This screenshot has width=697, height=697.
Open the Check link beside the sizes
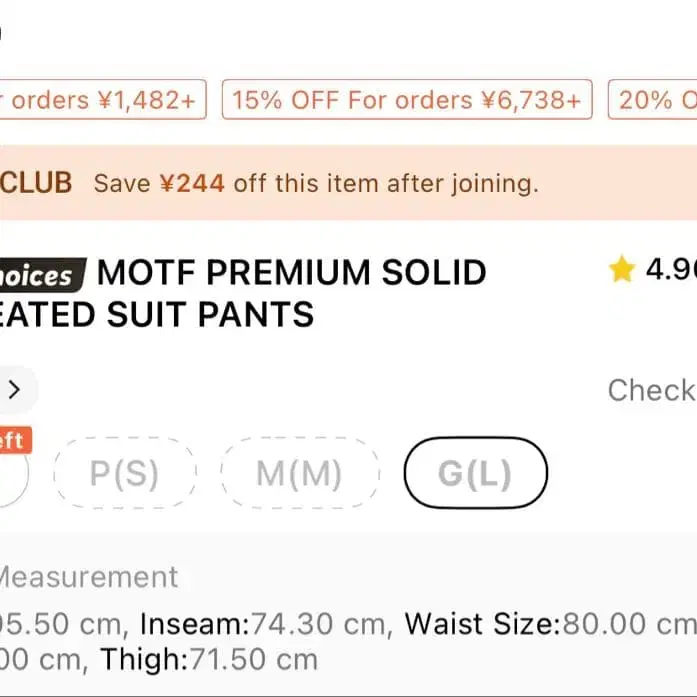(651, 390)
